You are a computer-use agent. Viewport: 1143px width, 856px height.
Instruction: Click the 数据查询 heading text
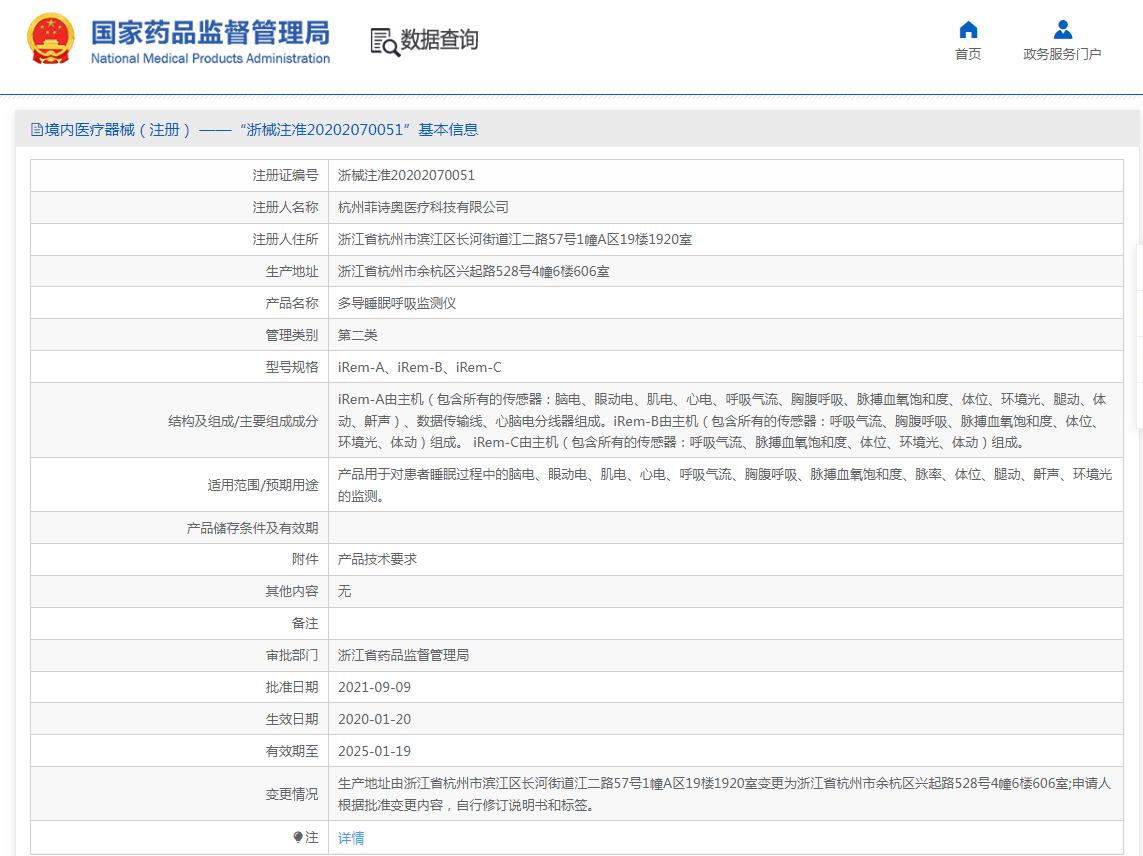440,39
